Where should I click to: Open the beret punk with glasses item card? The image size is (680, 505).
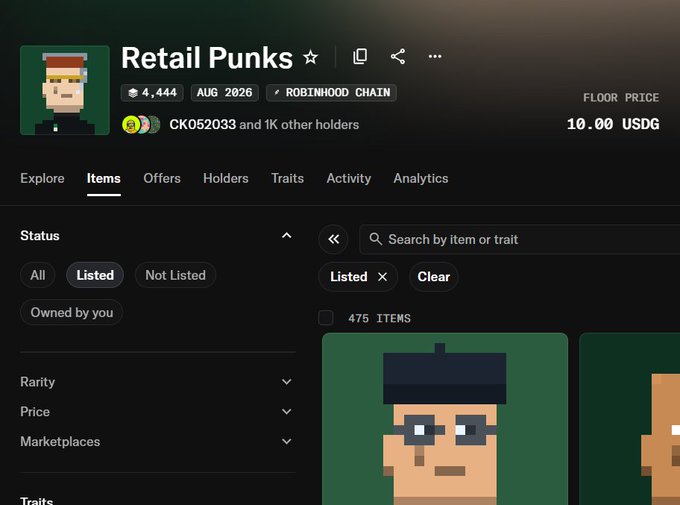[x=445, y=419]
